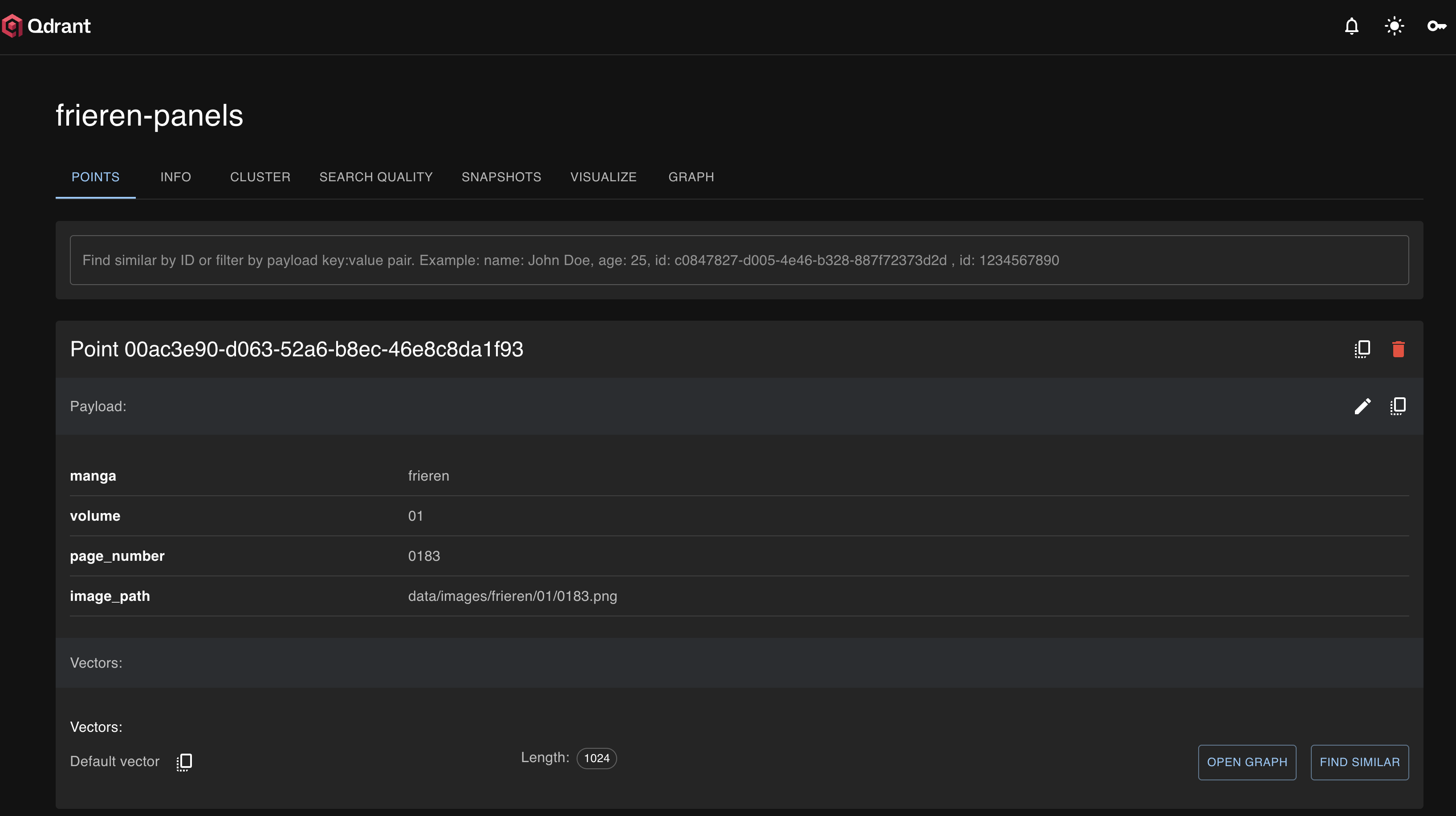Click the vector Length chip showing 1024

(596, 758)
